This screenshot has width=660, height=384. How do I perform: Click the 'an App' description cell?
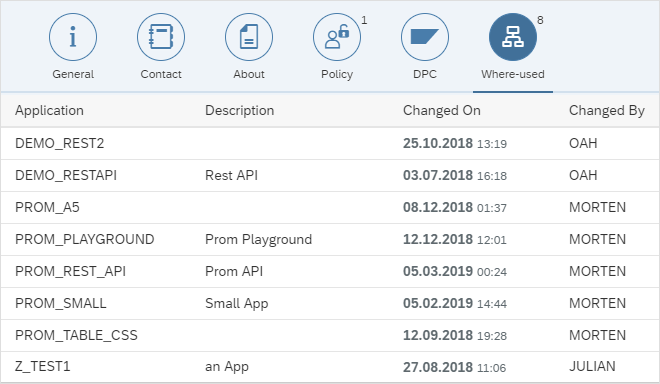[227, 367]
